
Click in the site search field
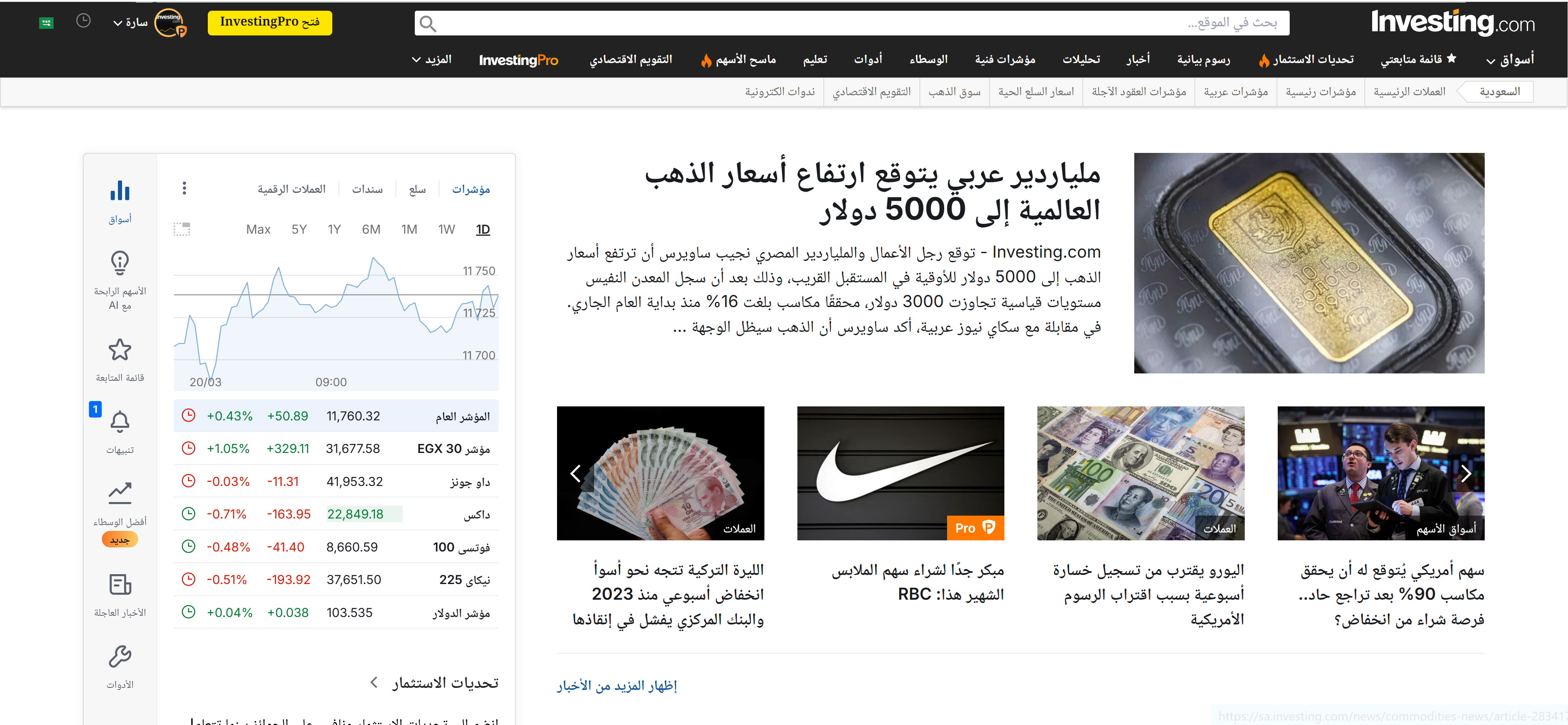[x=852, y=23]
